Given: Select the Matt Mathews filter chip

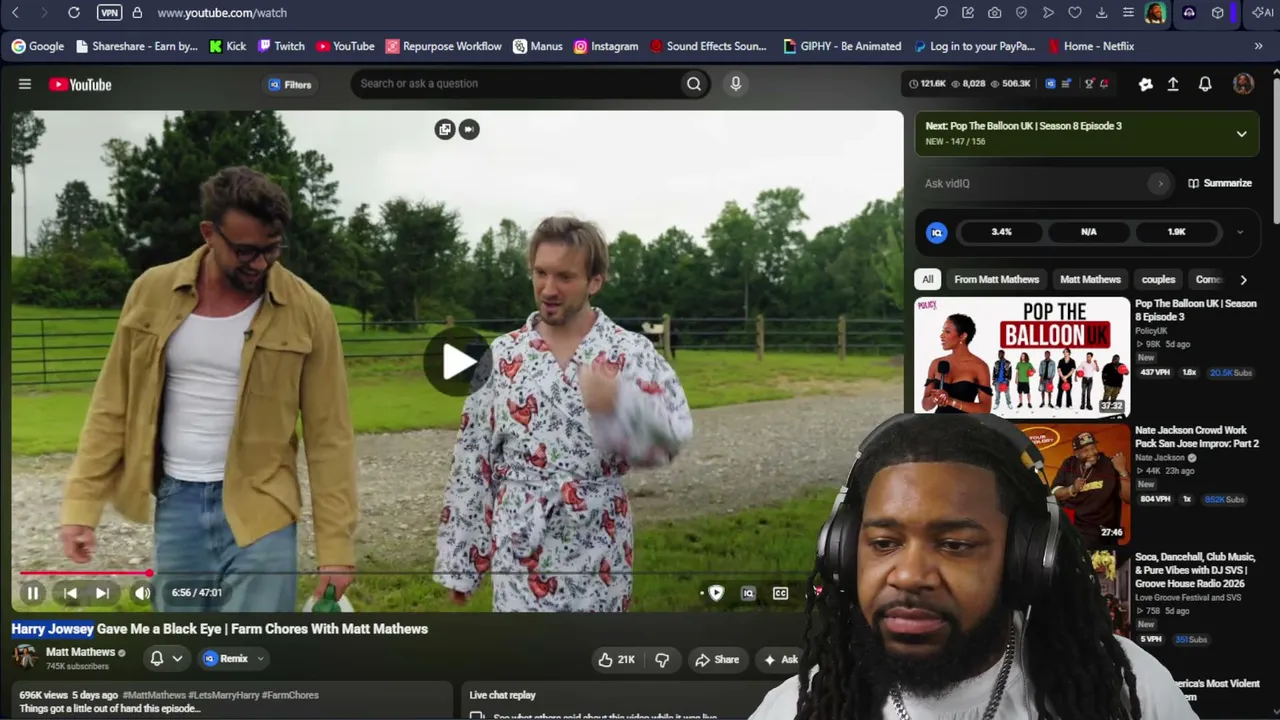Looking at the screenshot, I should pyautogui.click(x=1090, y=280).
